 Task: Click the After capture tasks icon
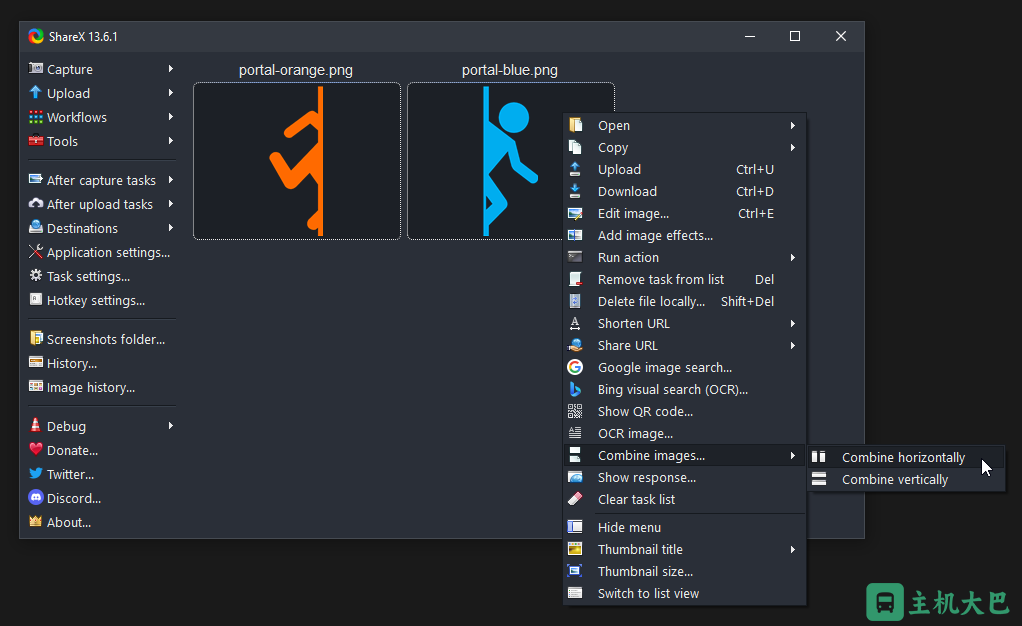click(x=36, y=179)
